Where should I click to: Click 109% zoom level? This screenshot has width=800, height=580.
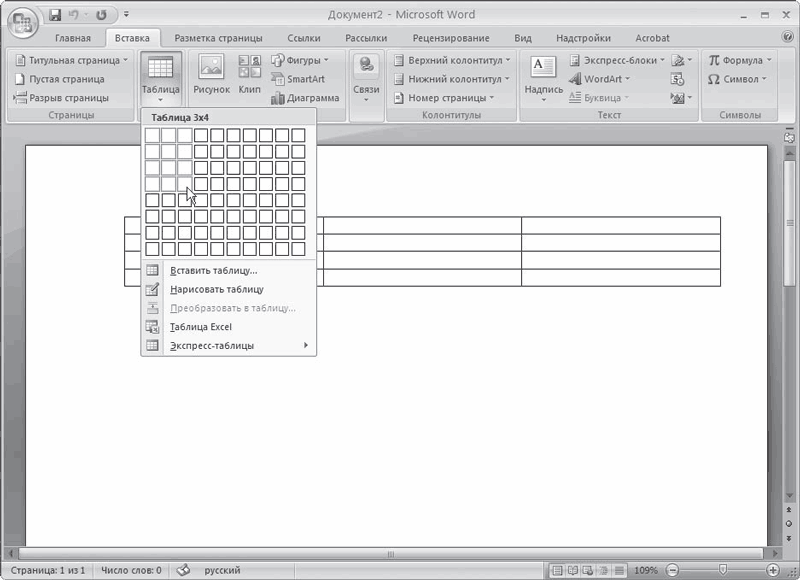click(x=645, y=570)
